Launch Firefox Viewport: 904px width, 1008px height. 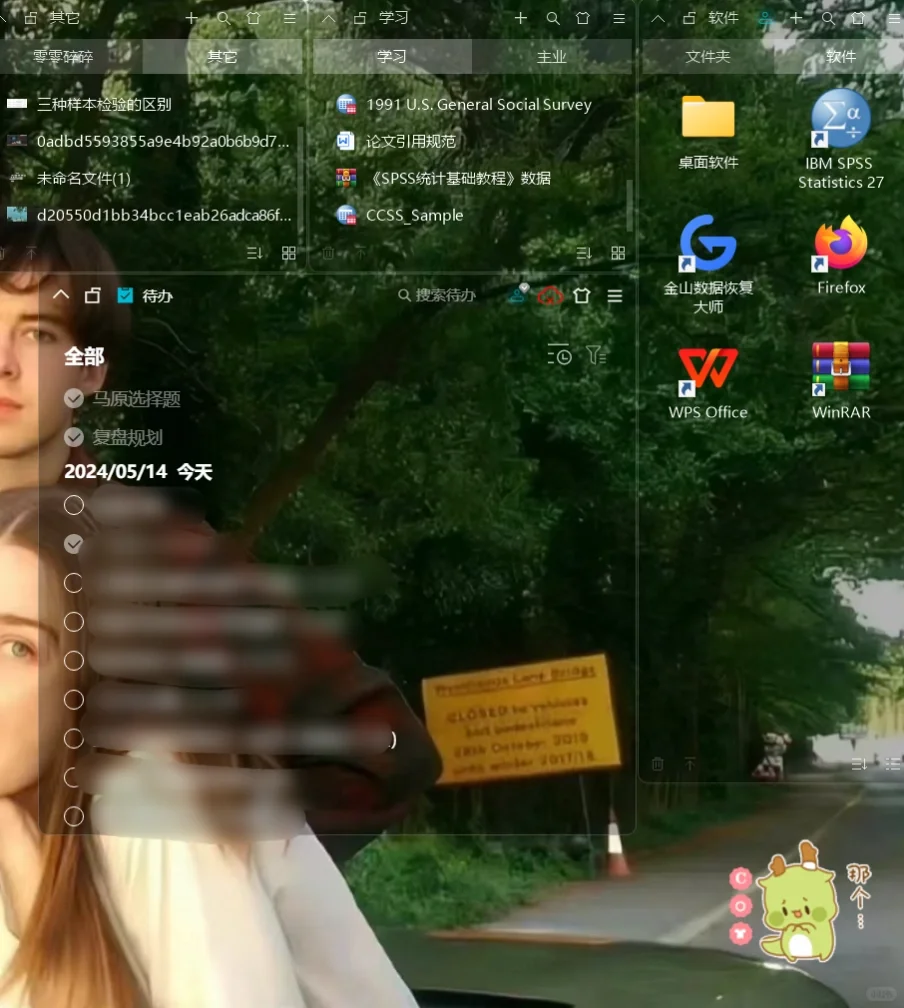tap(840, 256)
